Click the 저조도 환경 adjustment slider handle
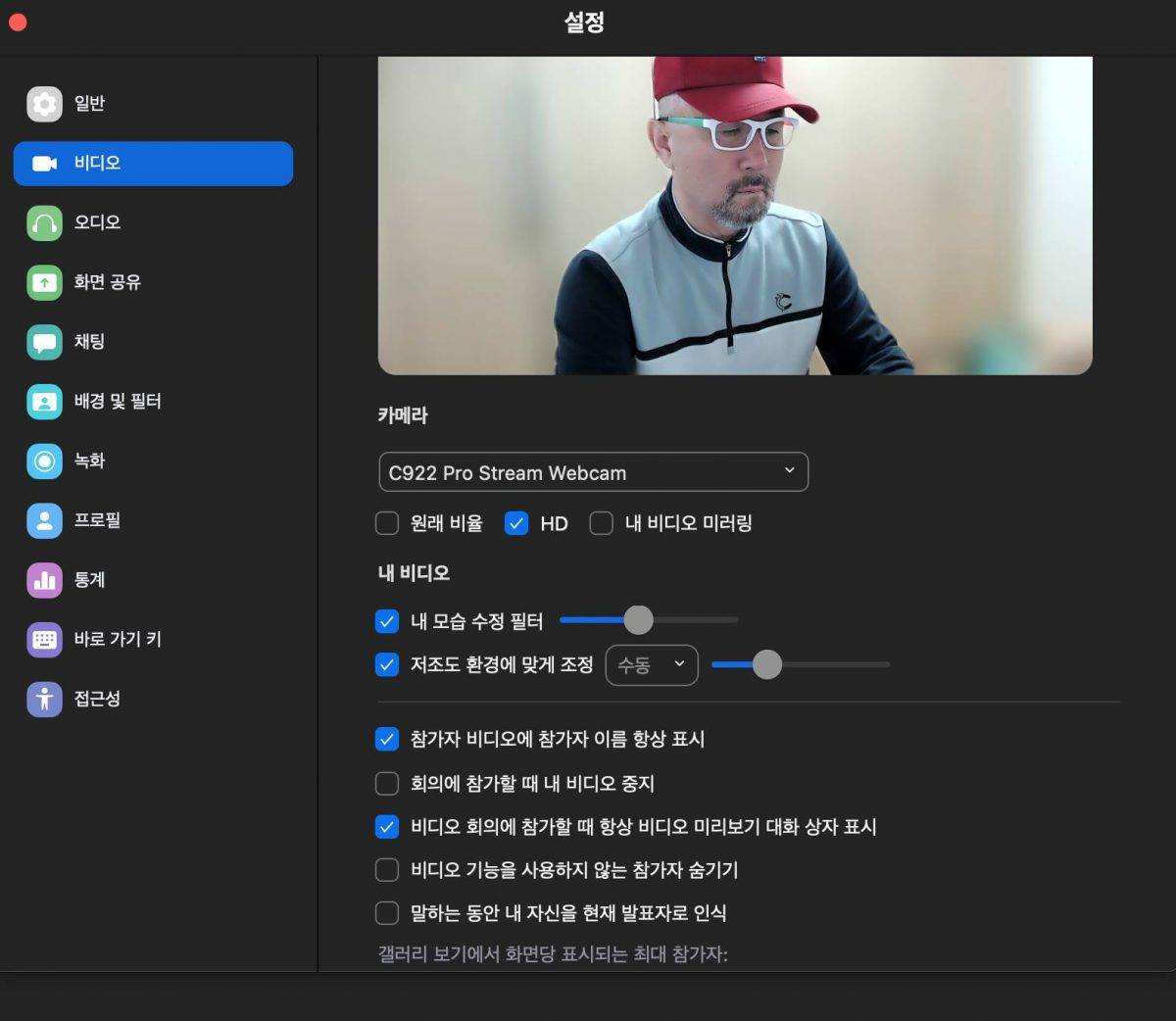Image resolution: width=1176 pixels, height=1021 pixels. [767, 664]
